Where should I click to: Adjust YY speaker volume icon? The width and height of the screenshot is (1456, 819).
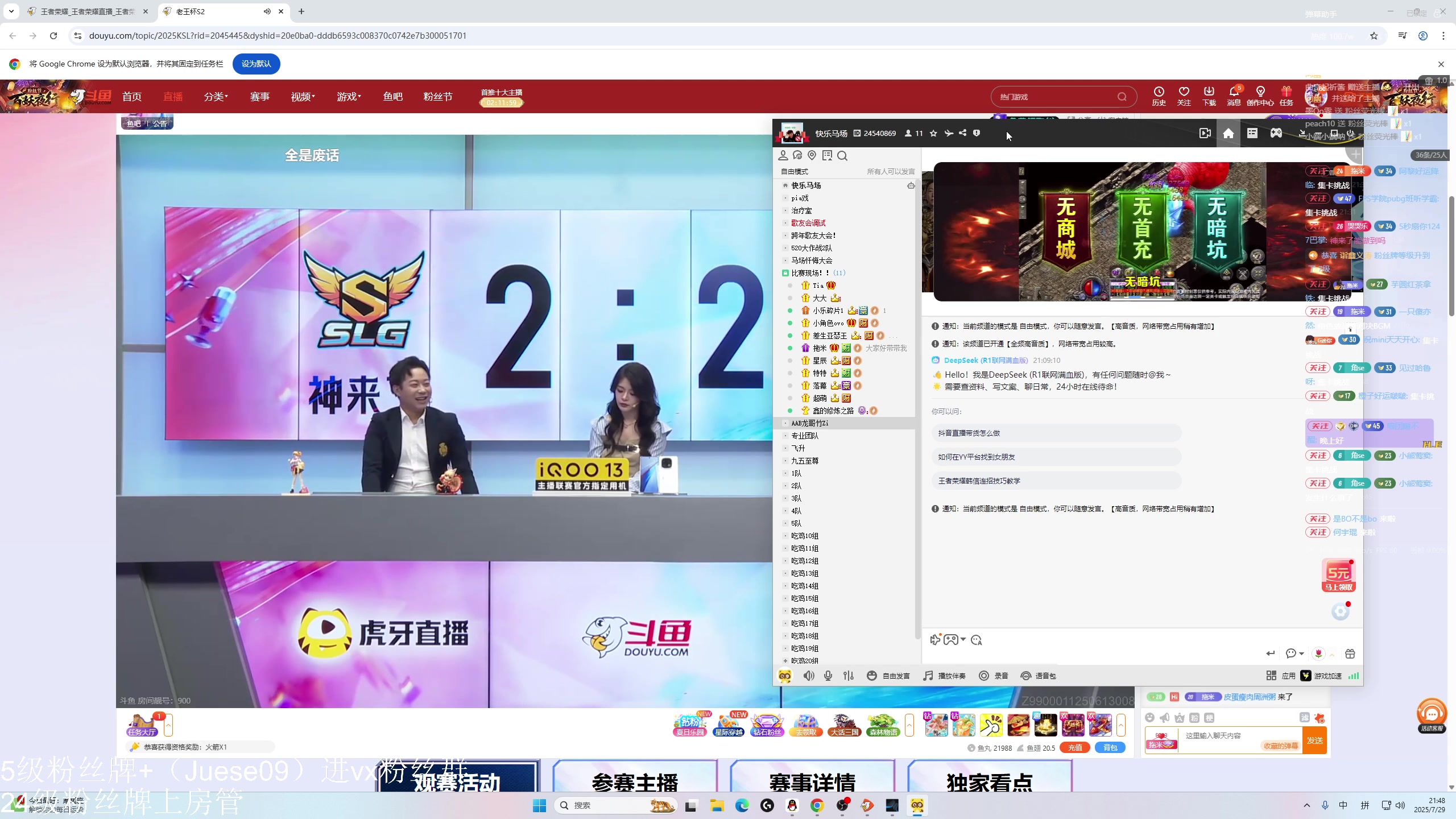pyautogui.click(x=809, y=676)
